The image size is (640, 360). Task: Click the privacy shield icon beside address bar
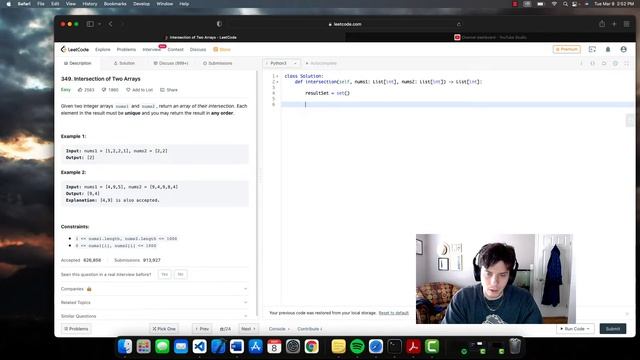pos(219,24)
